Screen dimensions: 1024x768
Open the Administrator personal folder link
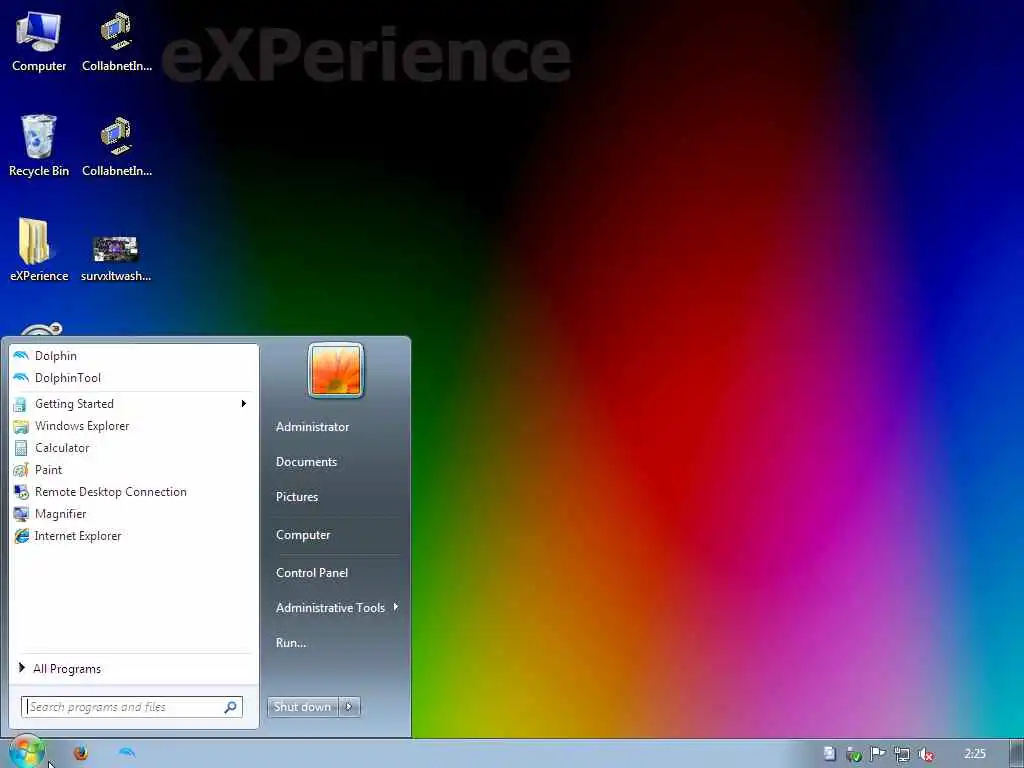tap(312, 426)
